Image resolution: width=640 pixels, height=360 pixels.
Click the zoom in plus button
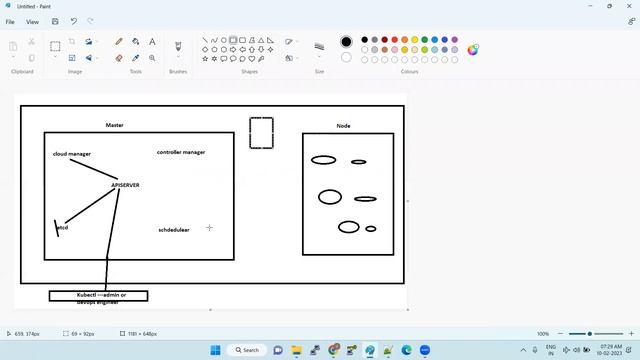pos(631,334)
